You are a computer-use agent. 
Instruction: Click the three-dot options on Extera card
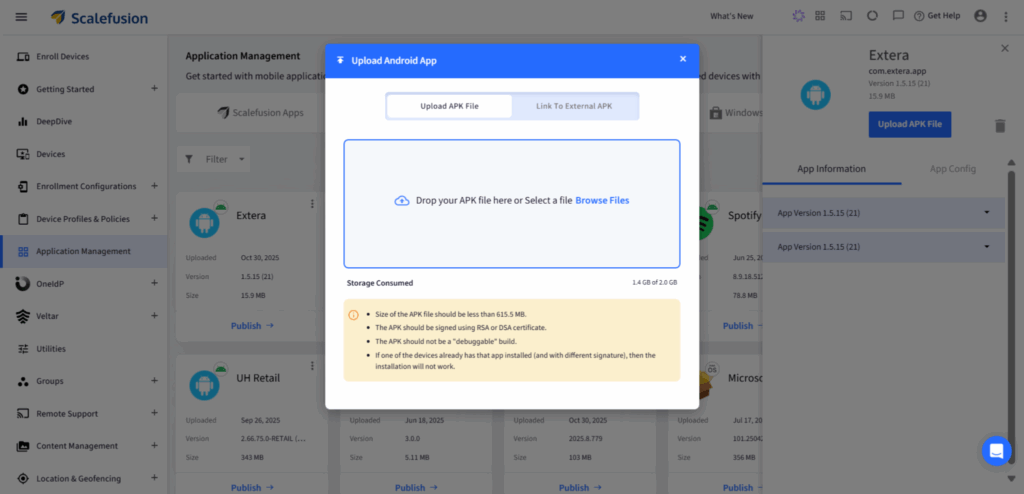(312, 204)
